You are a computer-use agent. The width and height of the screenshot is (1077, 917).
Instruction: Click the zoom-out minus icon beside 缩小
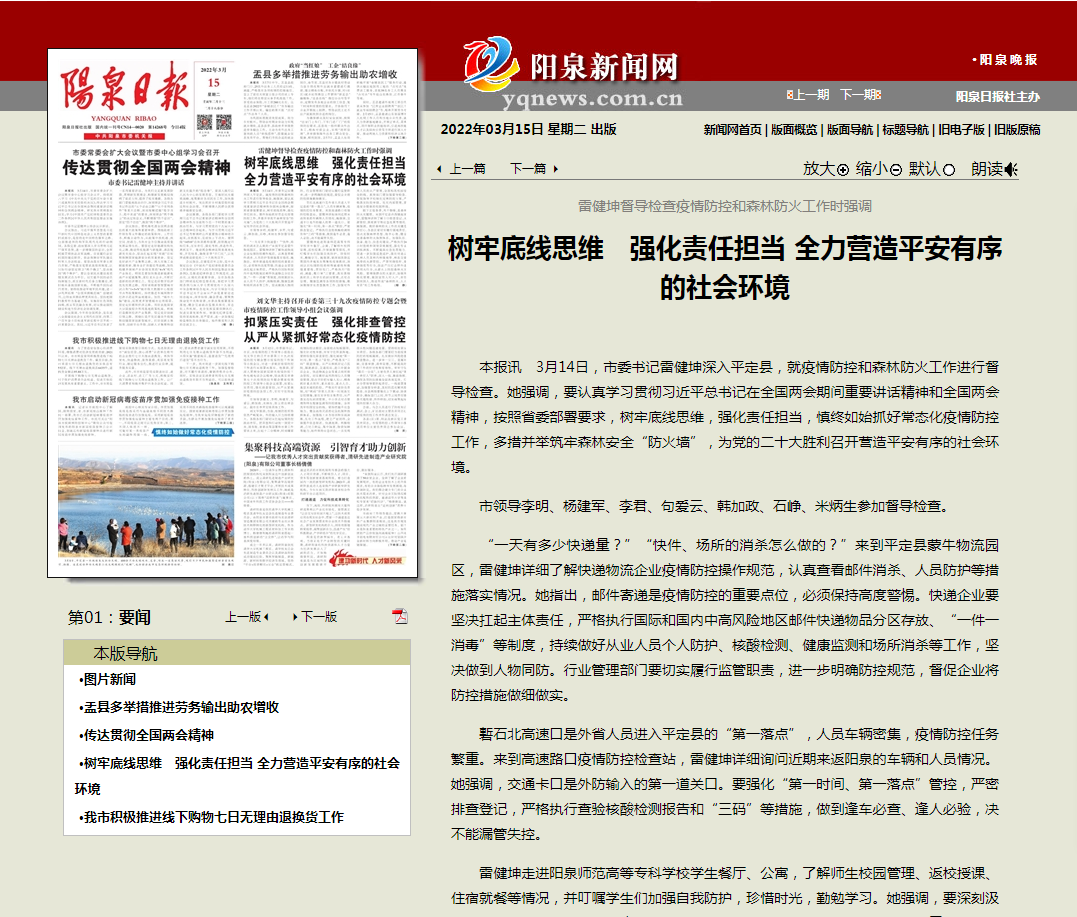[x=896, y=170]
